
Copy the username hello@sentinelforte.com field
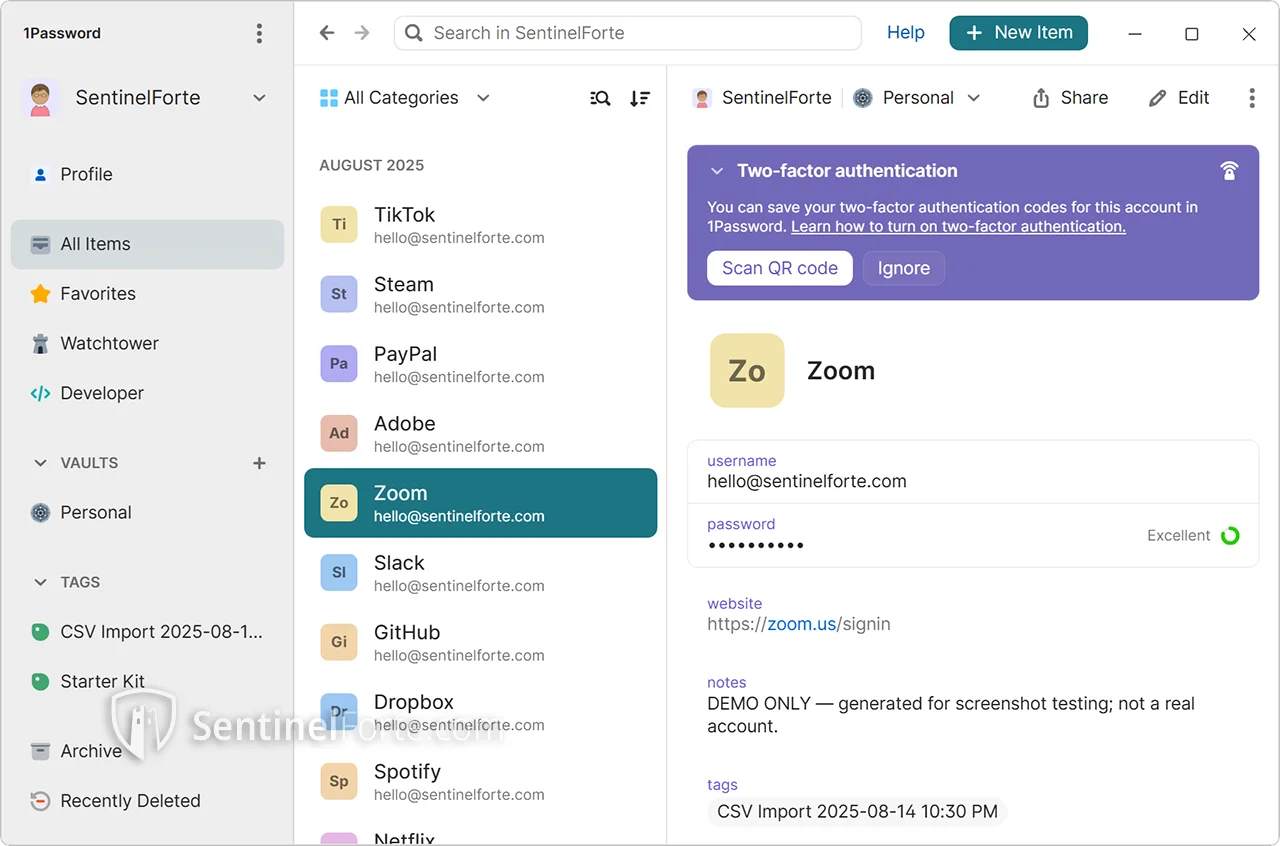pos(973,472)
